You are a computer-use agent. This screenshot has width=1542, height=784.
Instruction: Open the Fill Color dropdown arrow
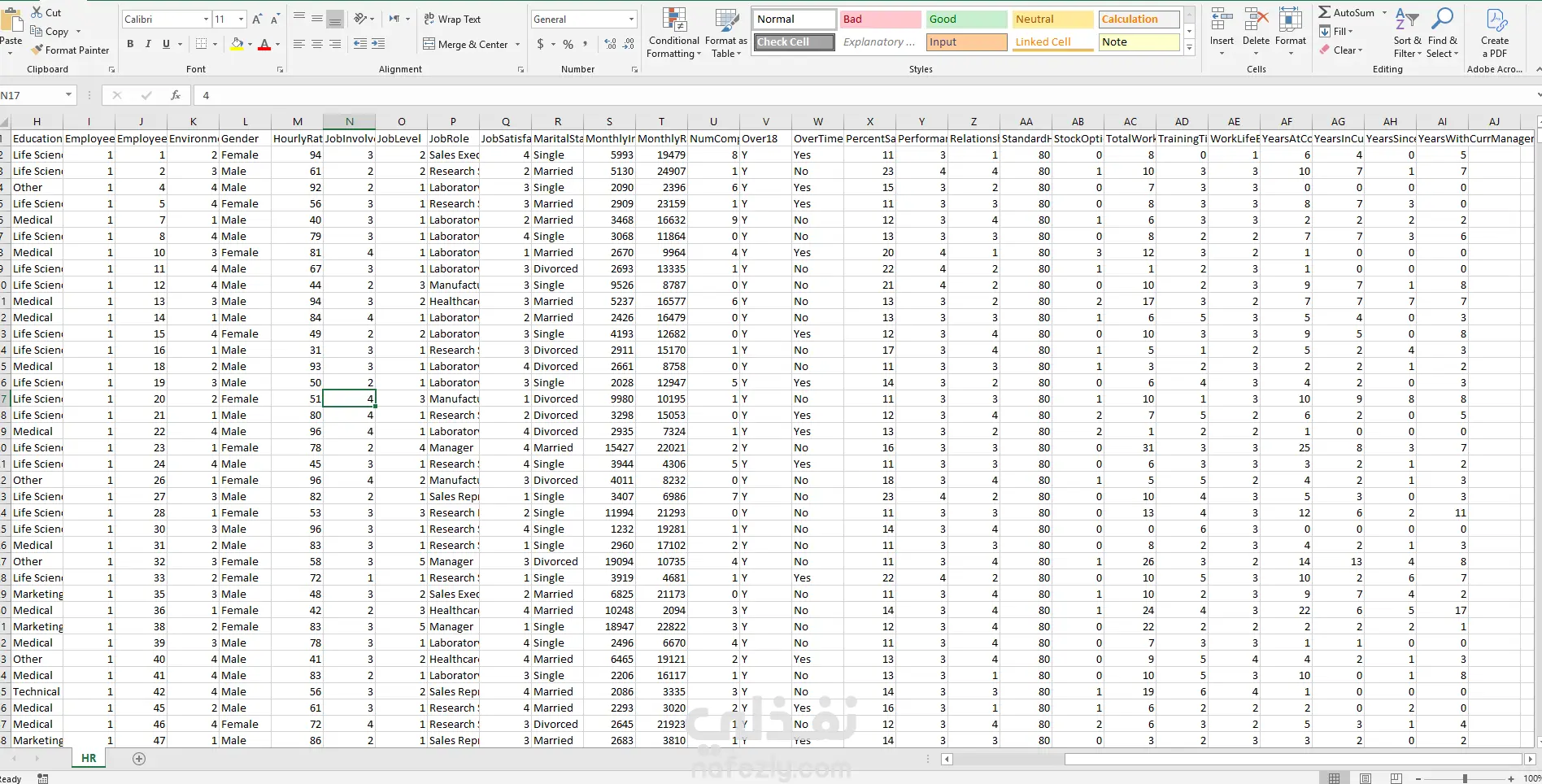point(250,44)
